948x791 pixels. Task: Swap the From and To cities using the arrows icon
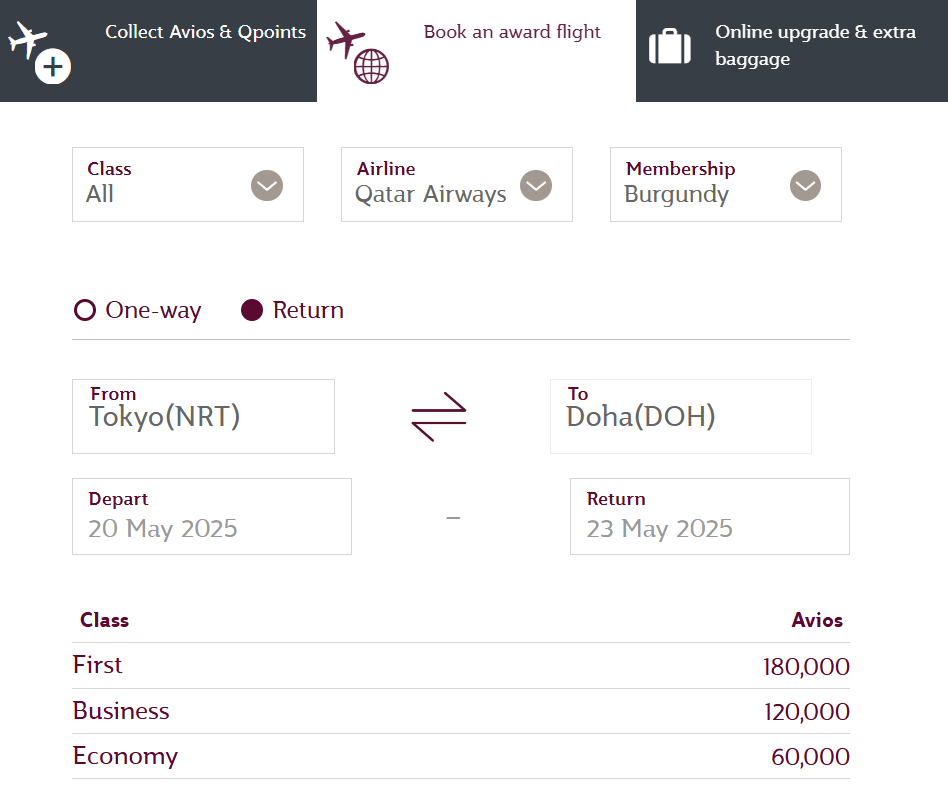pyautogui.click(x=439, y=417)
